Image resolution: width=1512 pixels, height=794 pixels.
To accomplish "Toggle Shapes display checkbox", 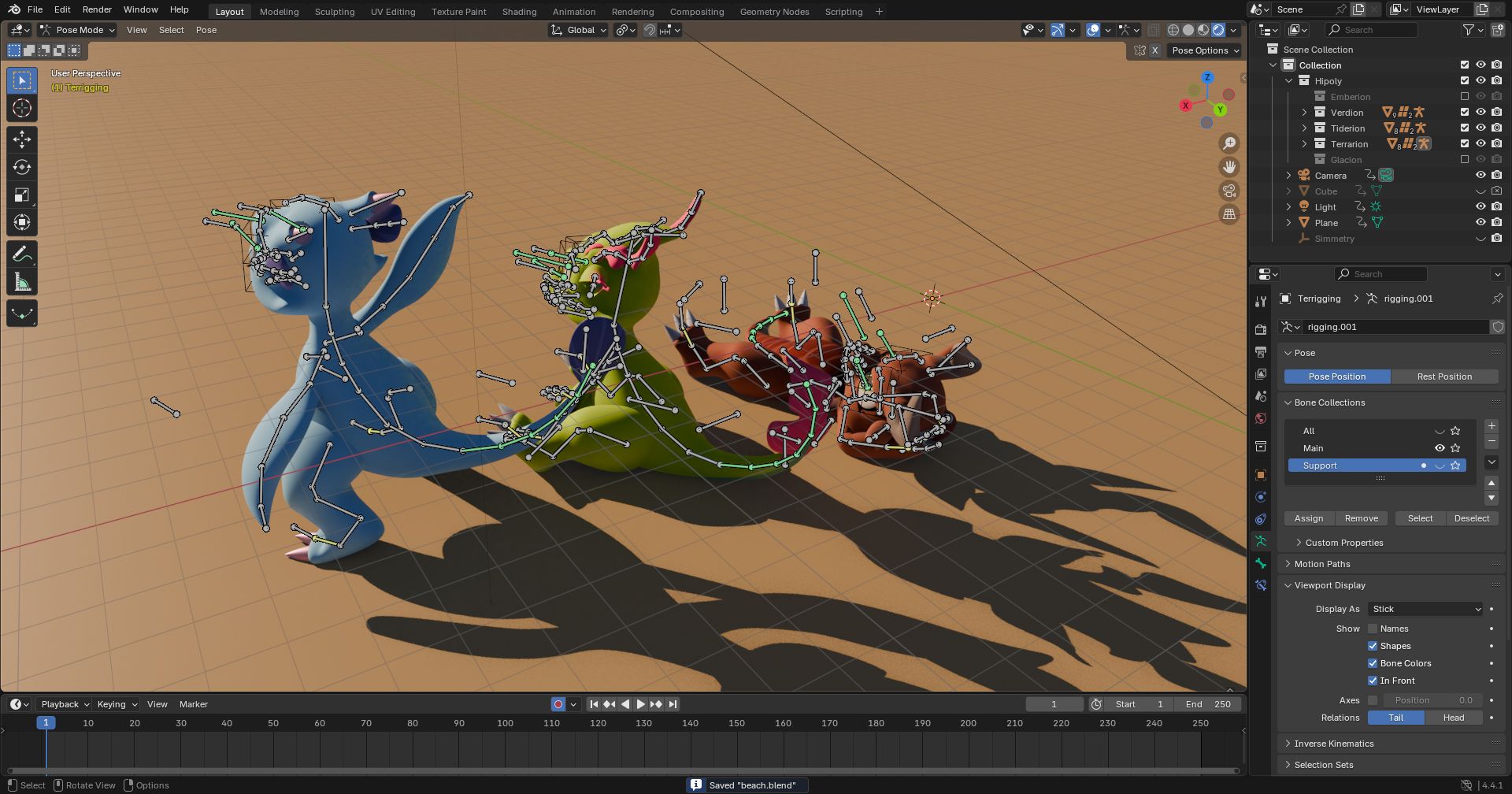I will [x=1373, y=646].
